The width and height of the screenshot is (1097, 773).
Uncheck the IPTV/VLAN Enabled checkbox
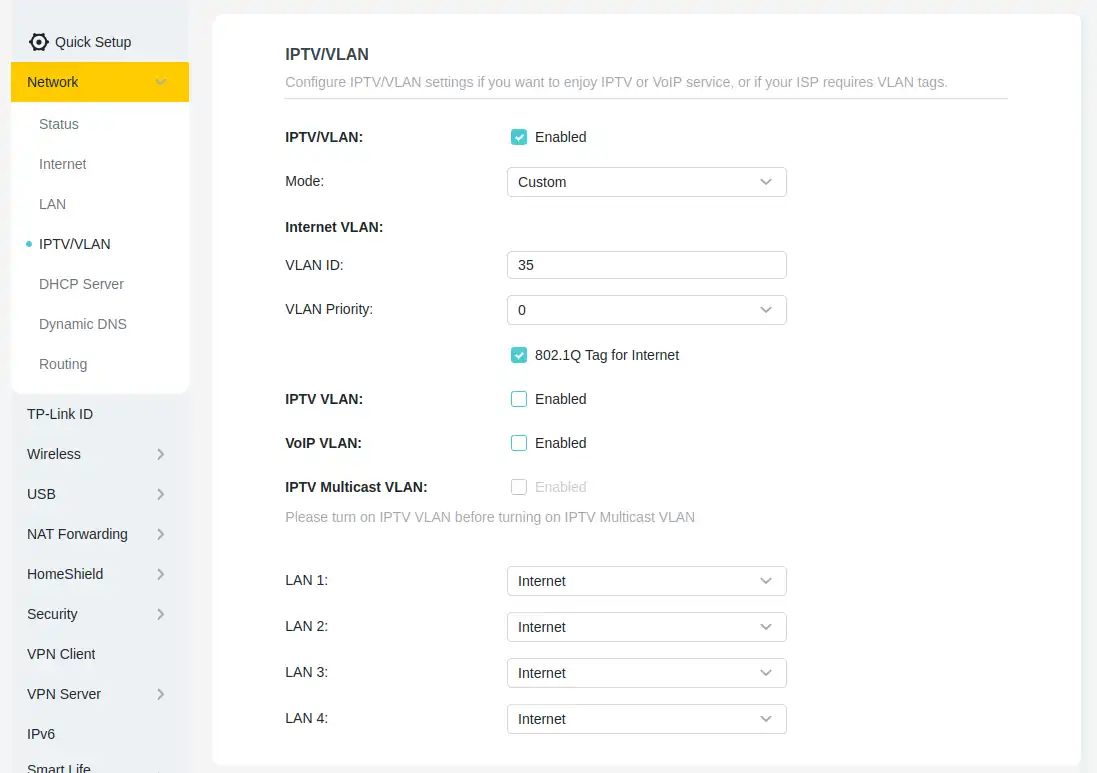click(x=518, y=137)
